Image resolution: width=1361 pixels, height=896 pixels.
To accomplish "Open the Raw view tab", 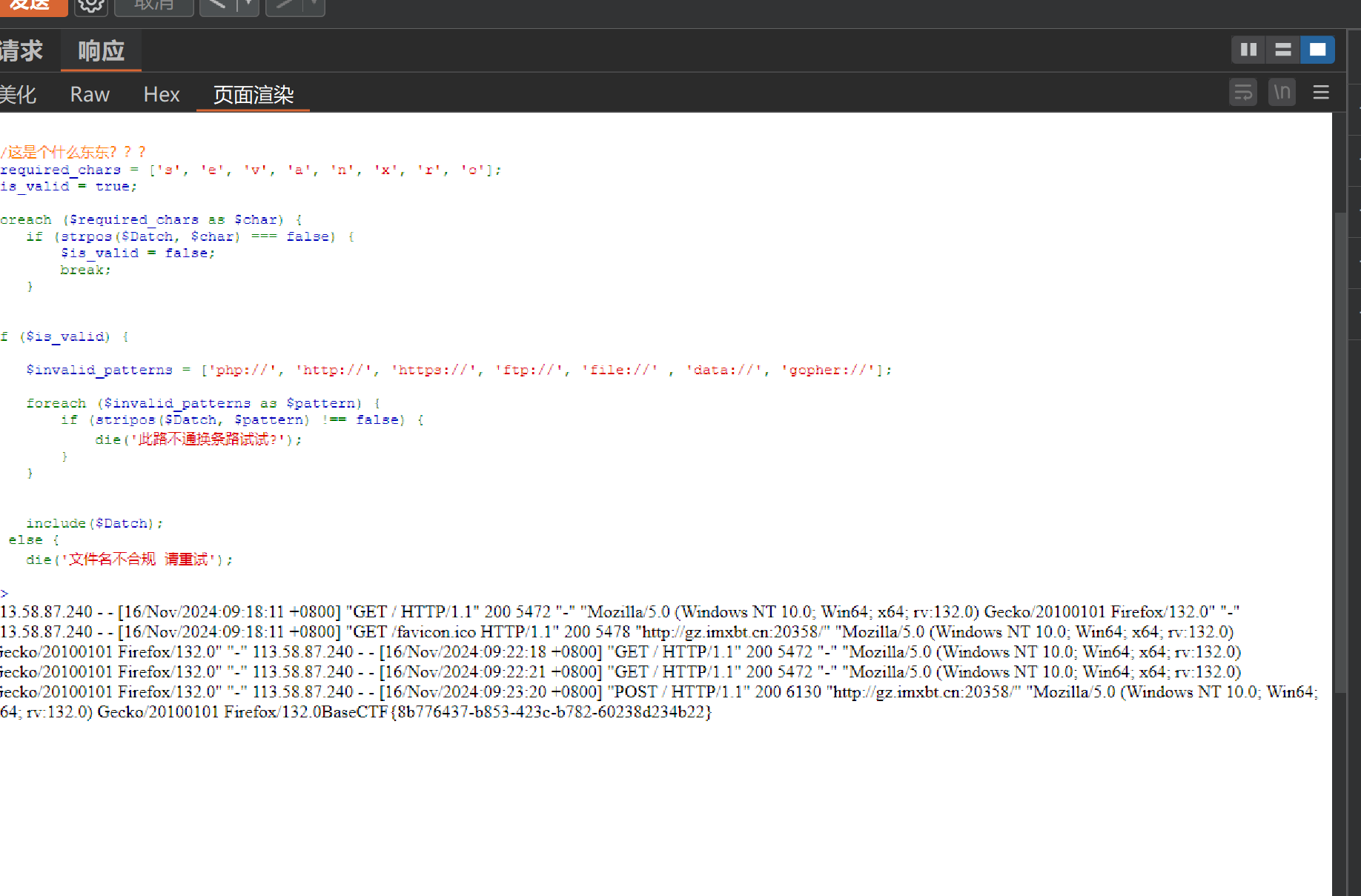I will coord(90,94).
